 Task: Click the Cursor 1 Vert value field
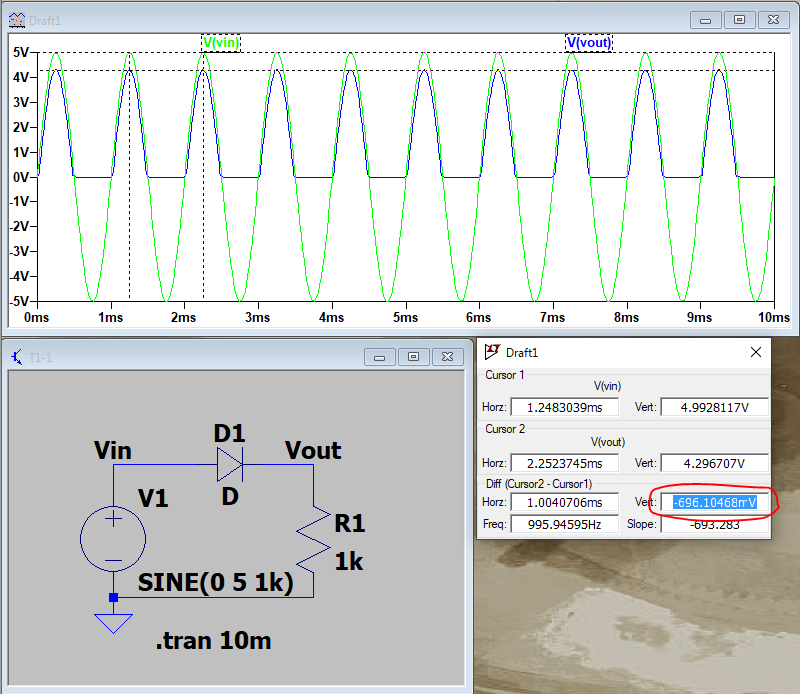click(713, 407)
